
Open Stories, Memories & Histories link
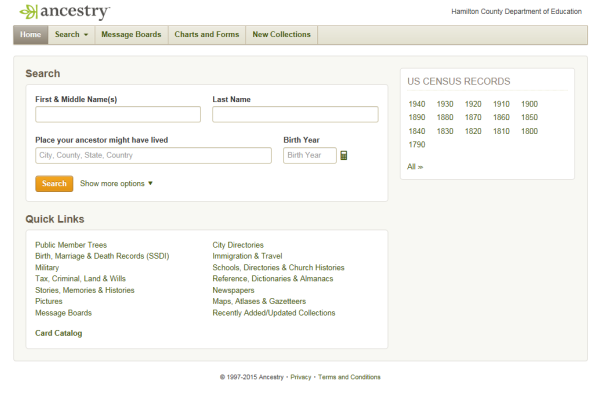click(x=85, y=290)
